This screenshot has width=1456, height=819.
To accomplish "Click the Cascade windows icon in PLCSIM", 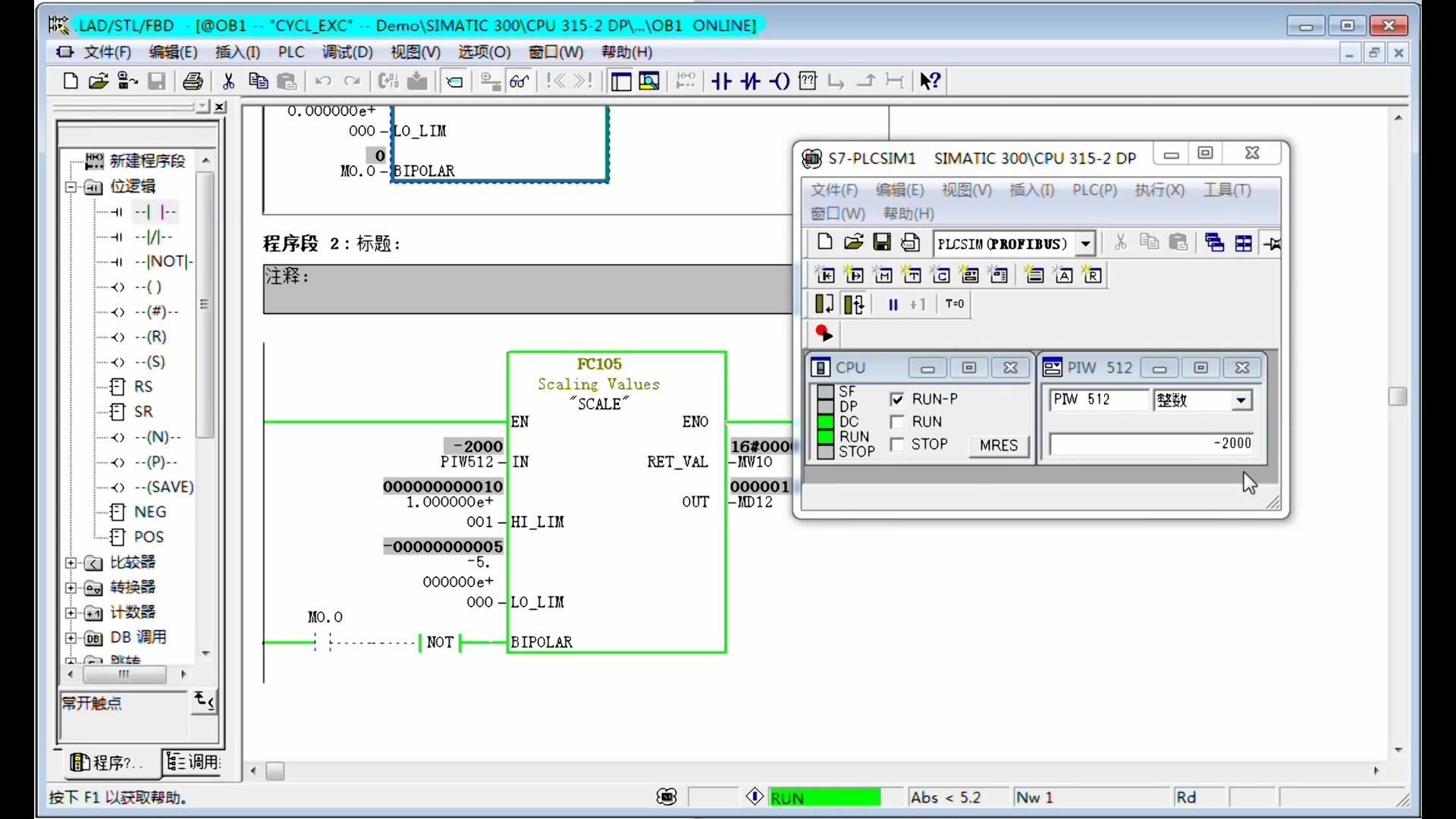I will [1214, 243].
